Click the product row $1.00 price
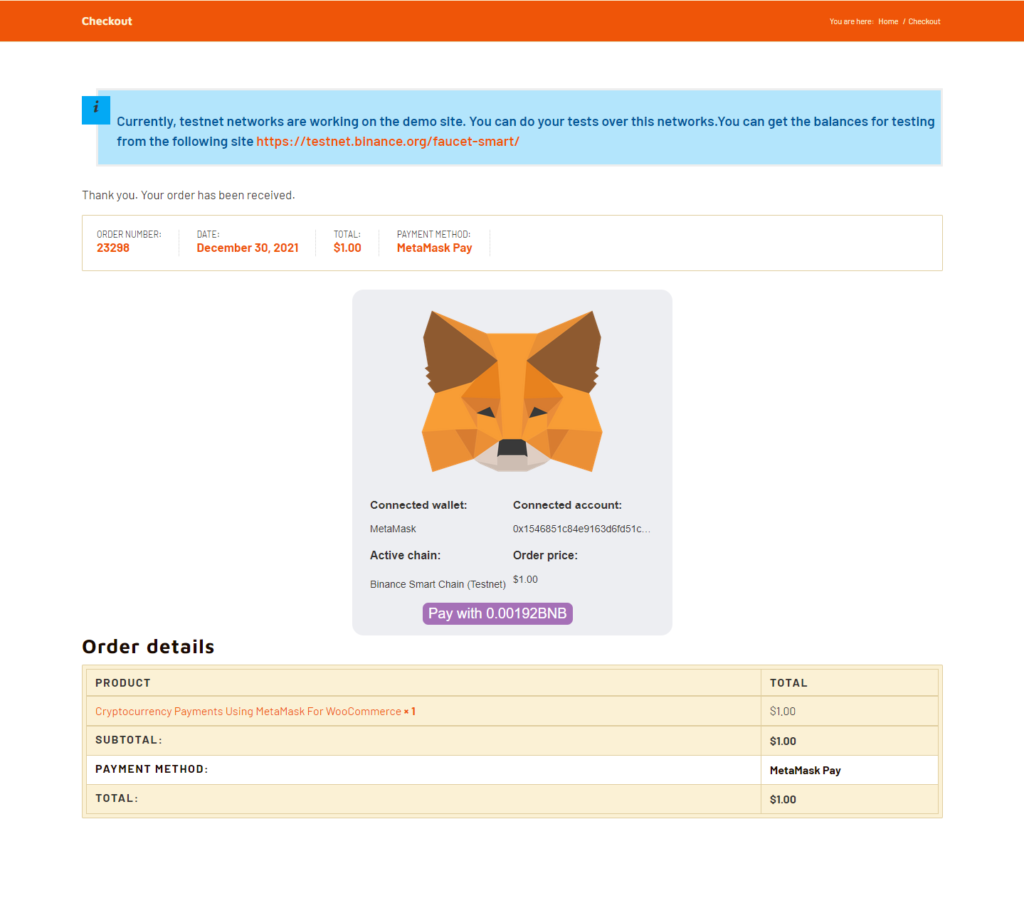 pos(782,711)
